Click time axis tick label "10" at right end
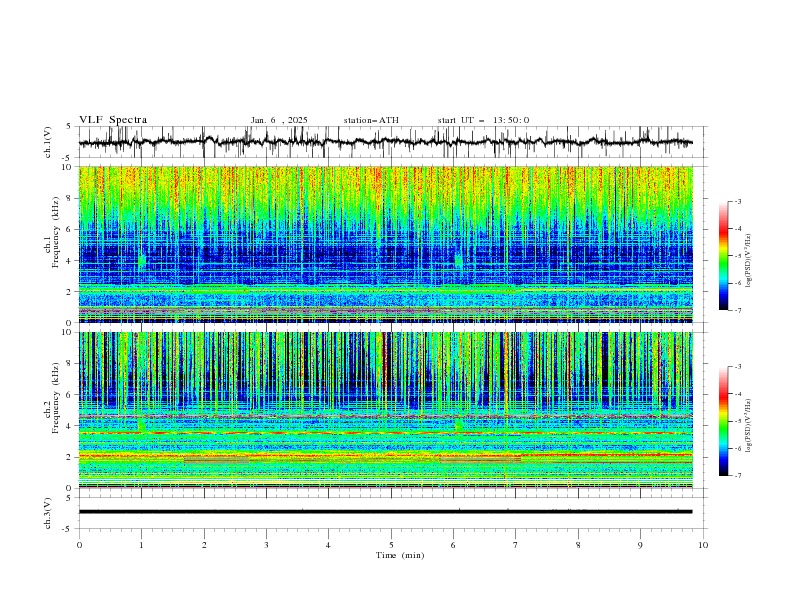This screenshot has height=612, width=792. 703,545
